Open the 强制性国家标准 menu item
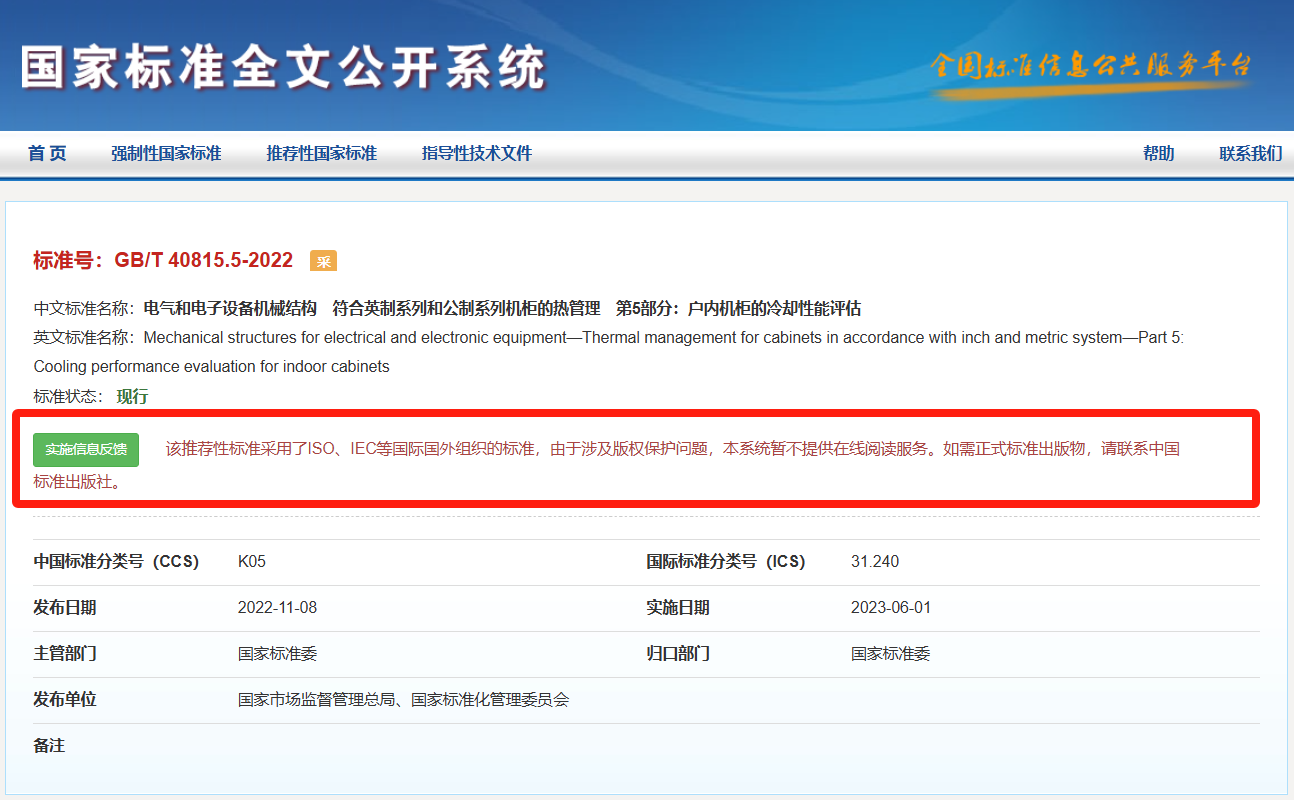Screen dimensions: 1294x800 click(166, 153)
